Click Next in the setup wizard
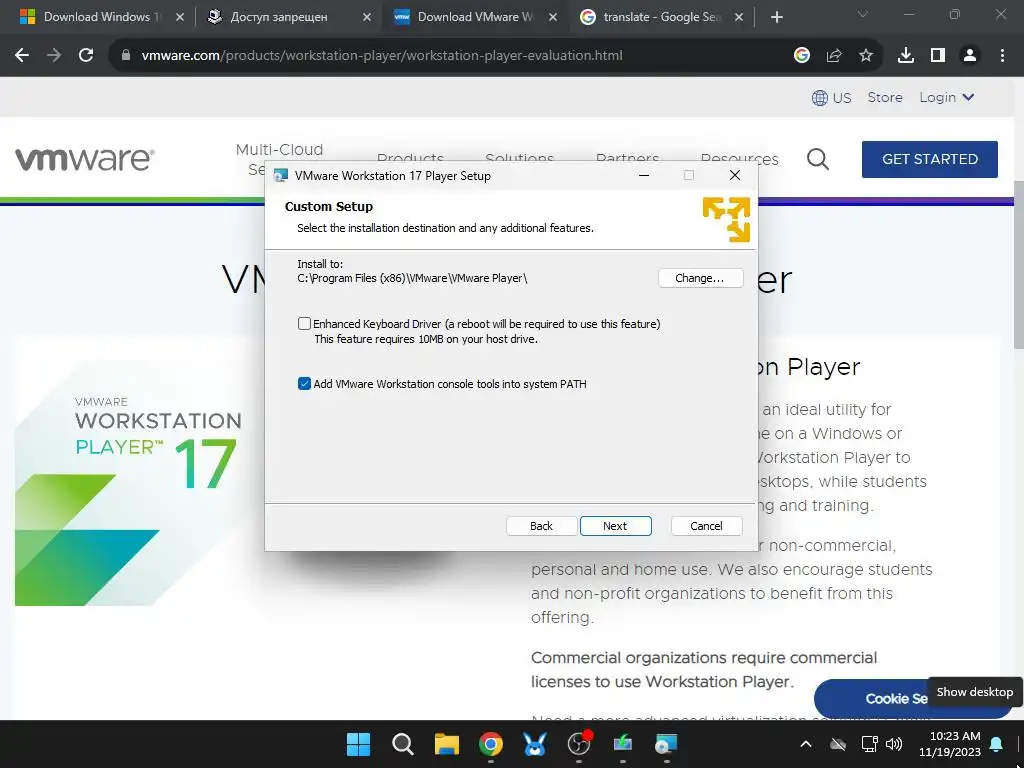Viewport: 1024px width, 768px height. click(x=615, y=526)
